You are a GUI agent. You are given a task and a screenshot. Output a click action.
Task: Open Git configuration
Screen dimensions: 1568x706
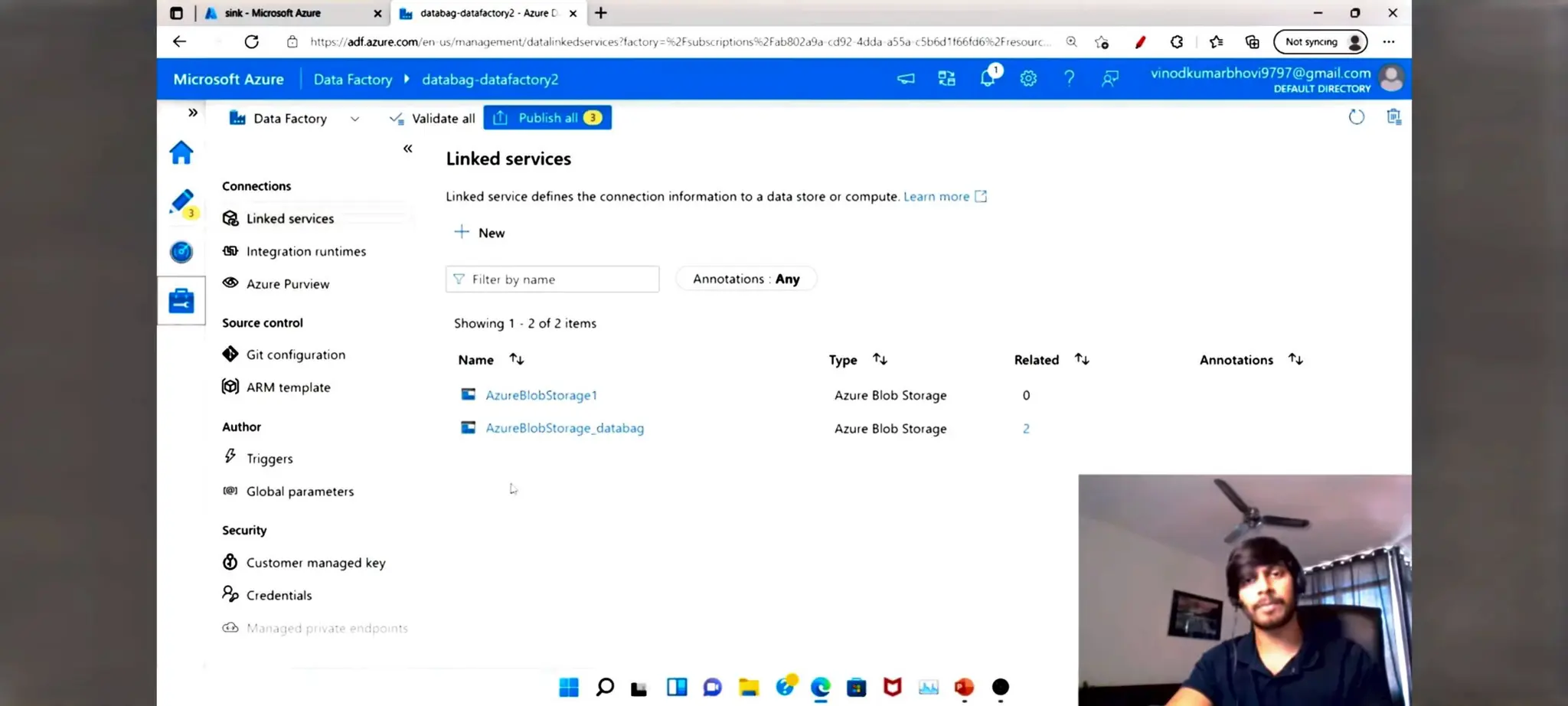[x=296, y=355]
